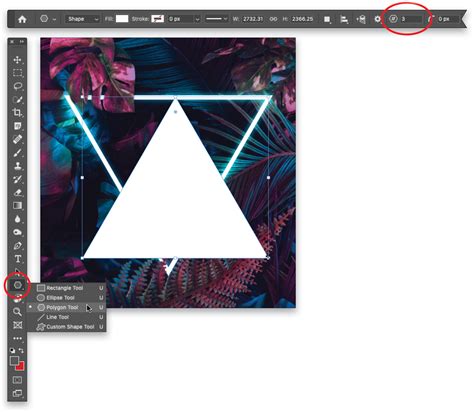
Task: Click the number of sides field
Action: point(411,19)
